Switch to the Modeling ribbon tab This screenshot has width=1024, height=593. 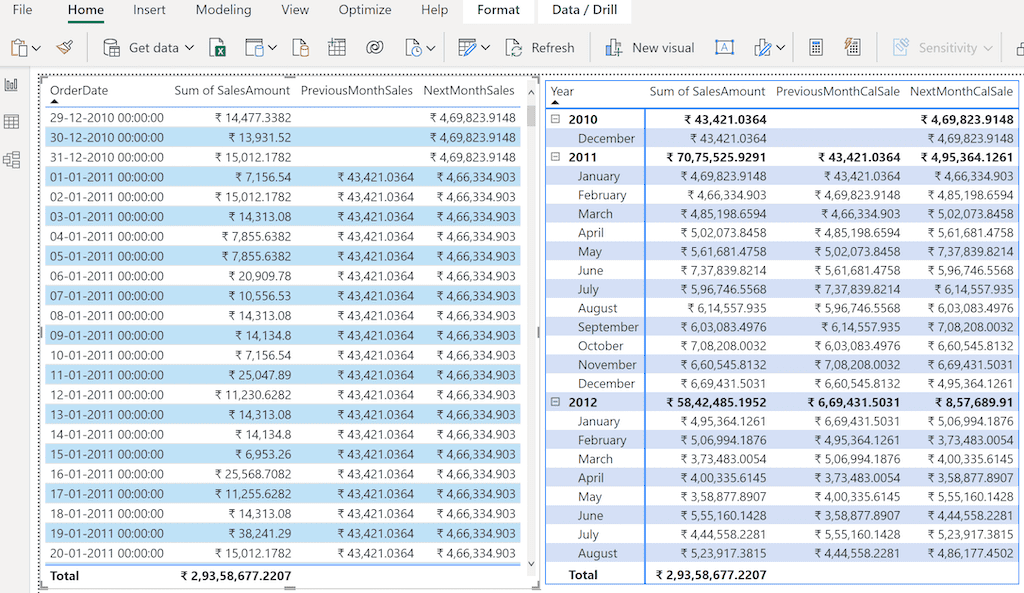tap(223, 11)
